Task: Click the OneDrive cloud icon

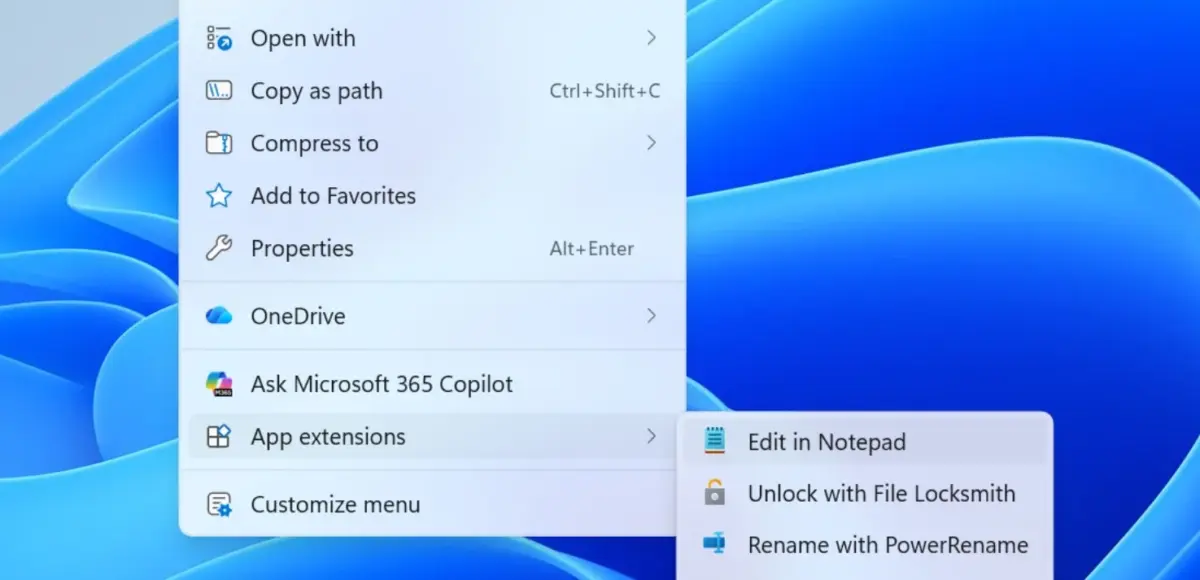Action: [x=219, y=316]
